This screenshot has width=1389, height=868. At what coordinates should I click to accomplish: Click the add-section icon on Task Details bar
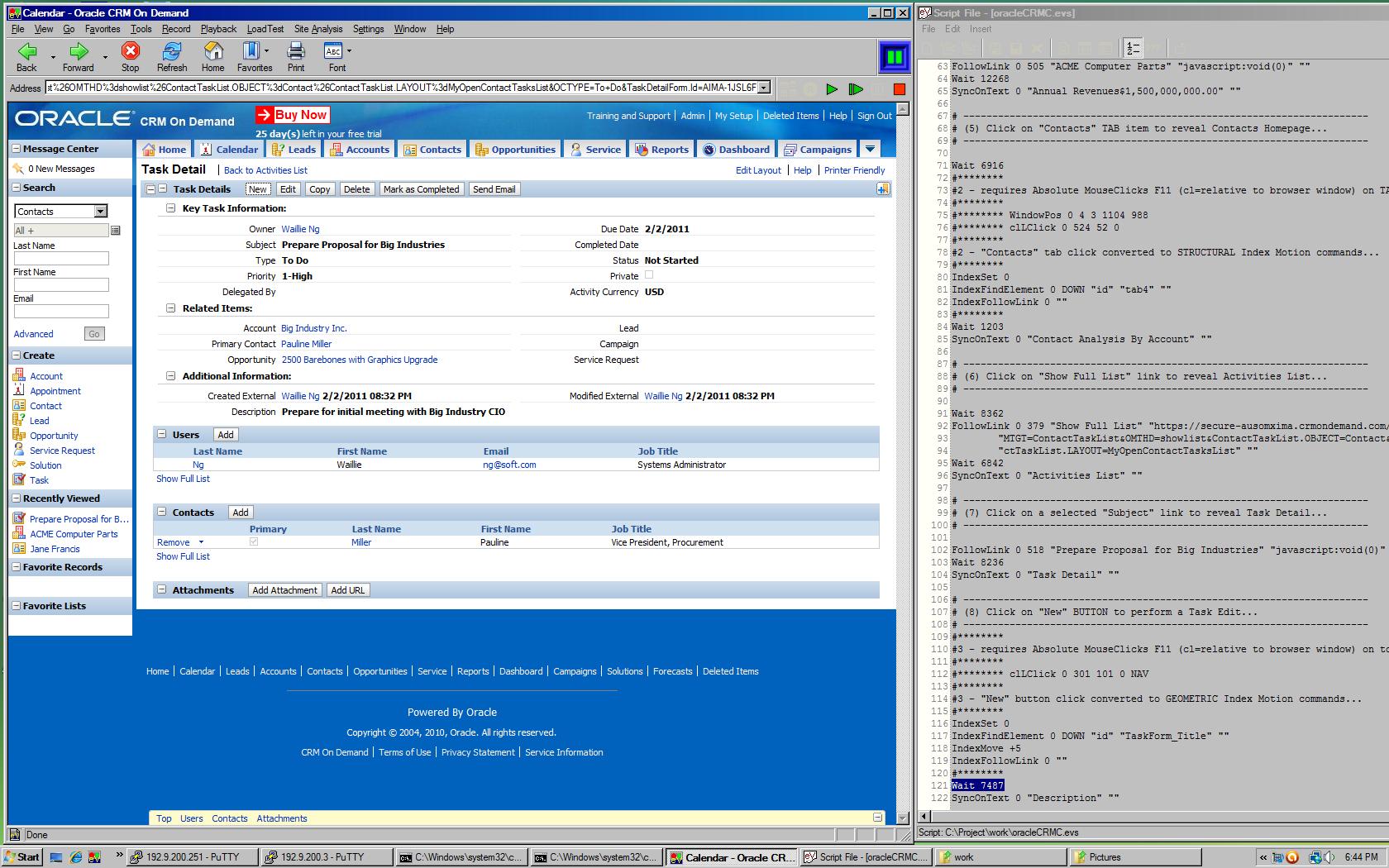tap(883, 189)
